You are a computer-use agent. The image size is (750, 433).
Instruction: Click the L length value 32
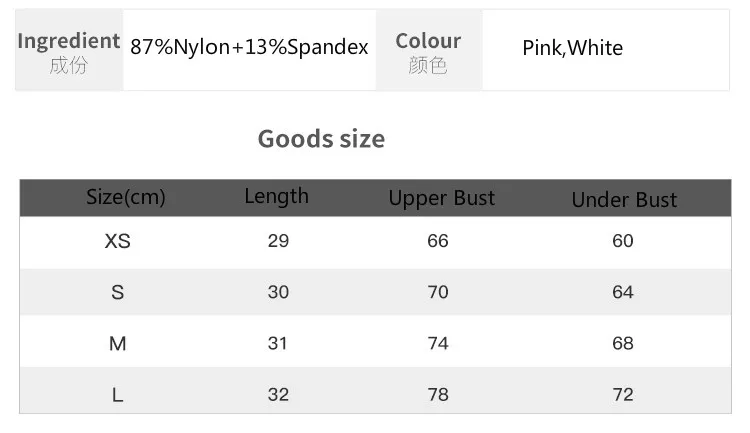[278, 395]
